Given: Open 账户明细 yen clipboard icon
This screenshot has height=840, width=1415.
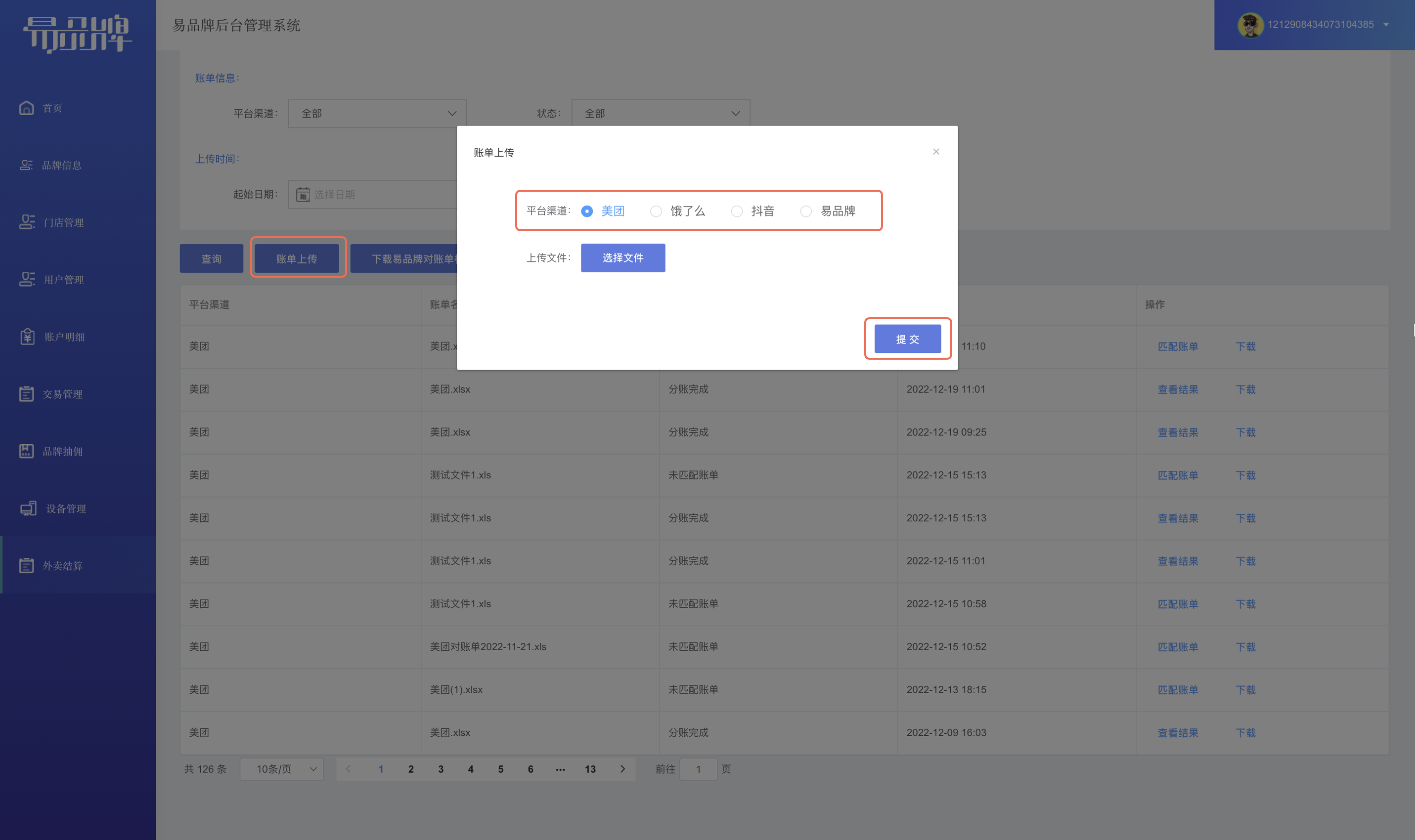Looking at the screenshot, I should [x=27, y=336].
